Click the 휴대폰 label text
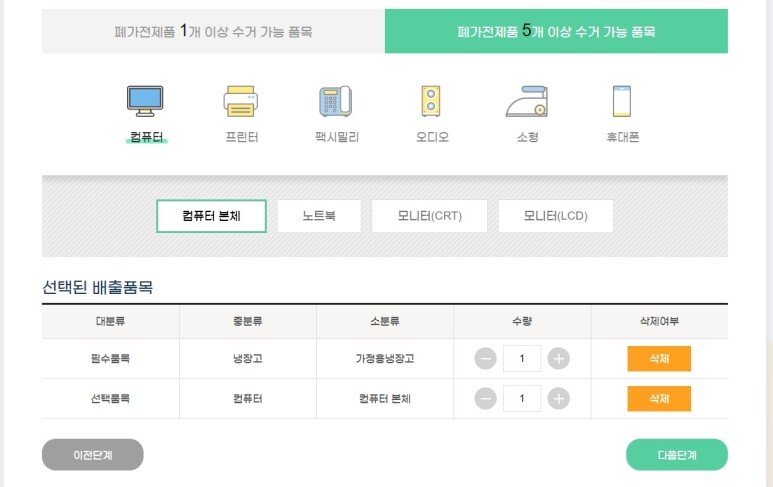The image size is (773, 487). click(x=623, y=137)
